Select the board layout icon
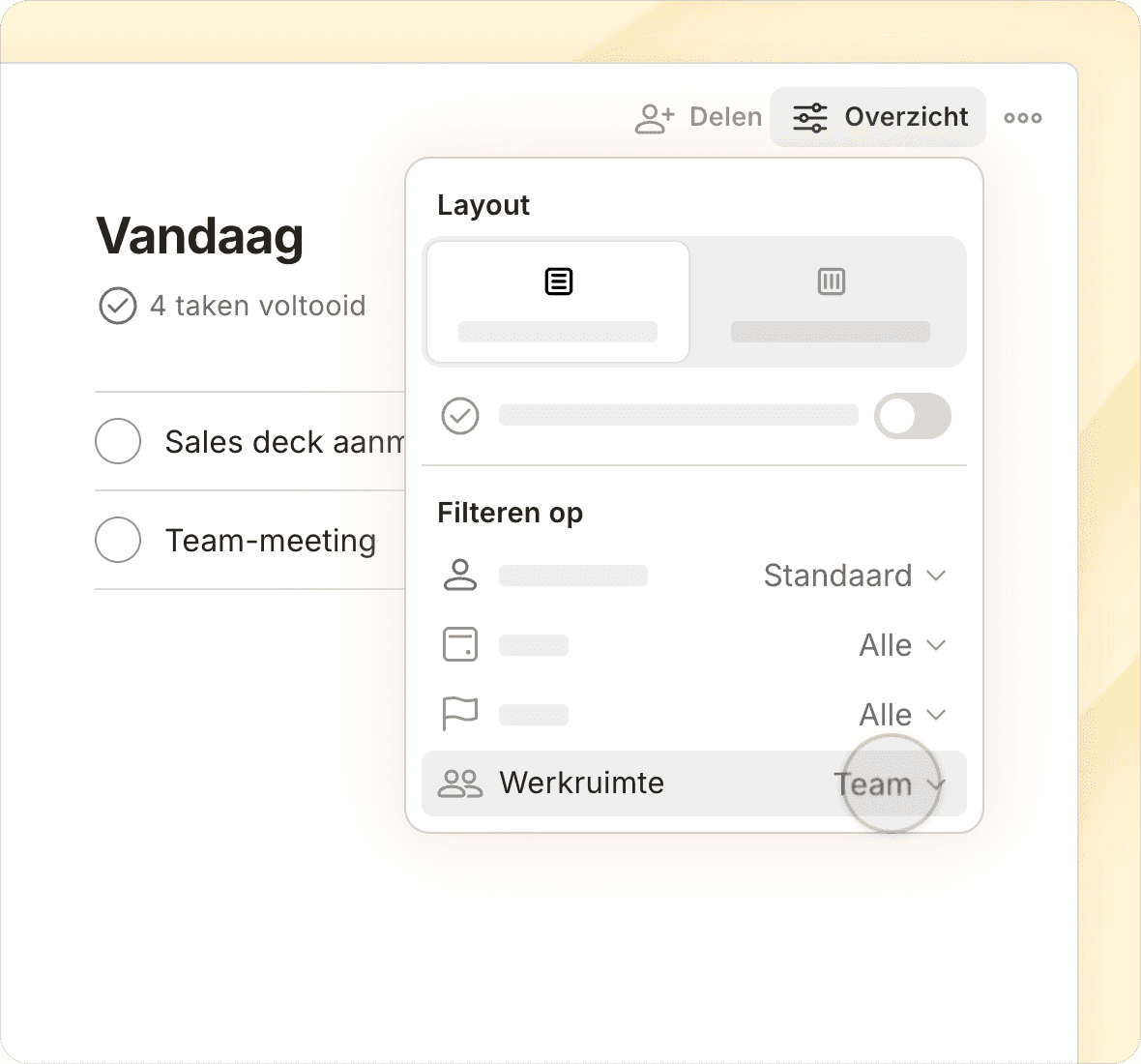The height and width of the screenshot is (1064, 1141). pos(831,282)
